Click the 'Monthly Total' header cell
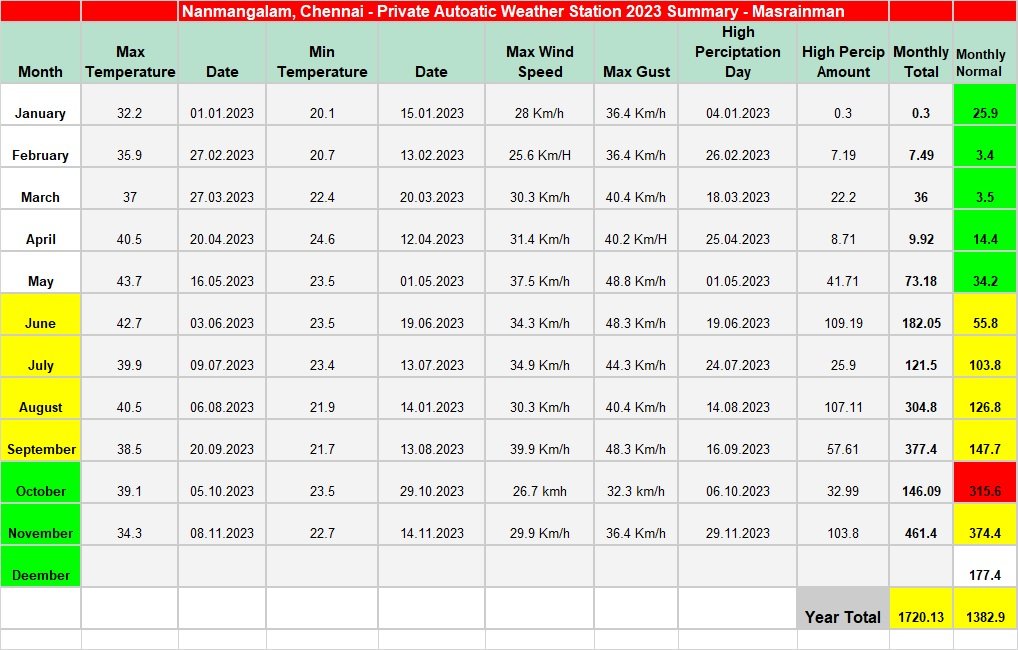The width and height of the screenshot is (1018, 650). pos(921,53)
